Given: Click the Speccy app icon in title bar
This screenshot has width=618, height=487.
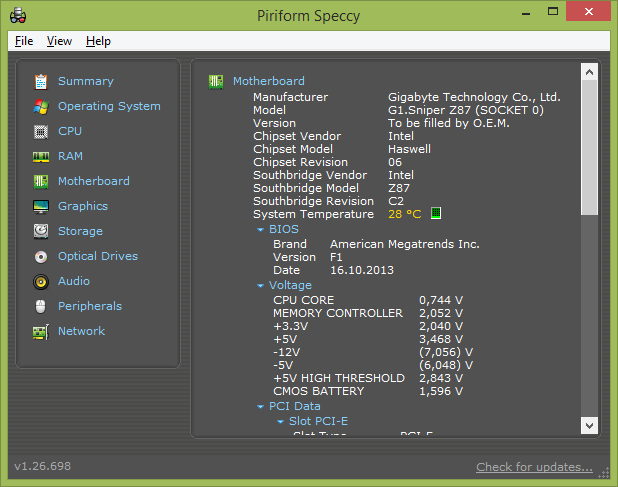Looking at the screenshot, I should 18,16.
